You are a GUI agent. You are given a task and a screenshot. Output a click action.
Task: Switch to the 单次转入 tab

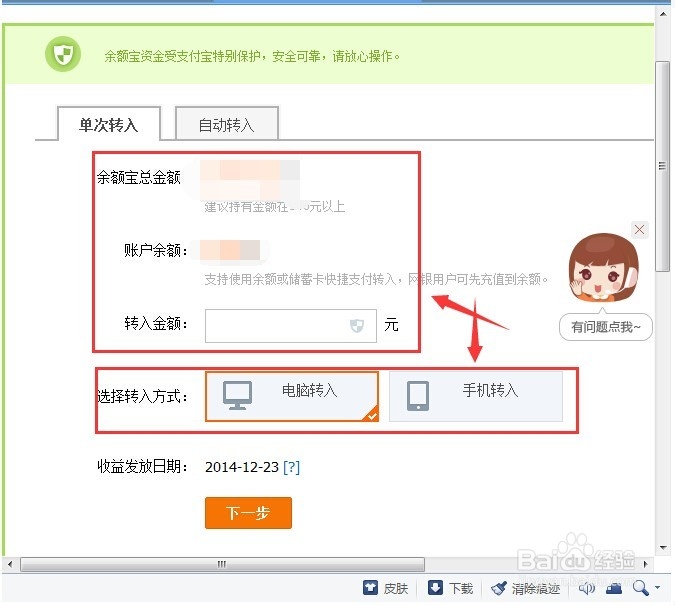click(x=108, y=124)
